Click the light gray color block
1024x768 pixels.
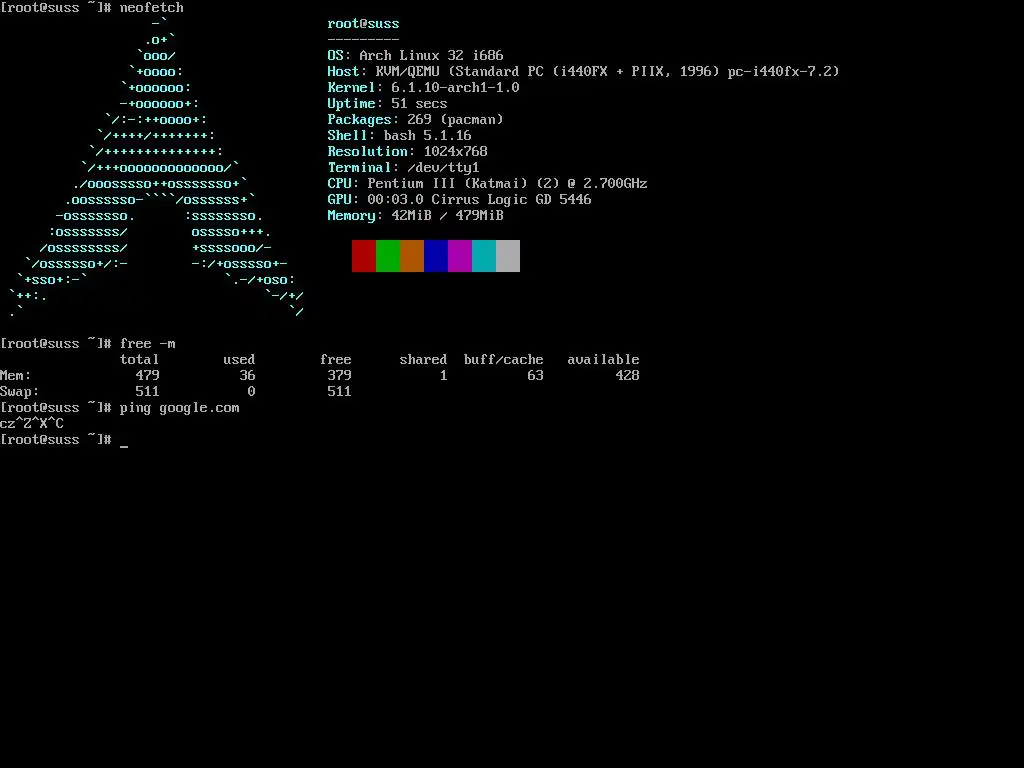508,256
